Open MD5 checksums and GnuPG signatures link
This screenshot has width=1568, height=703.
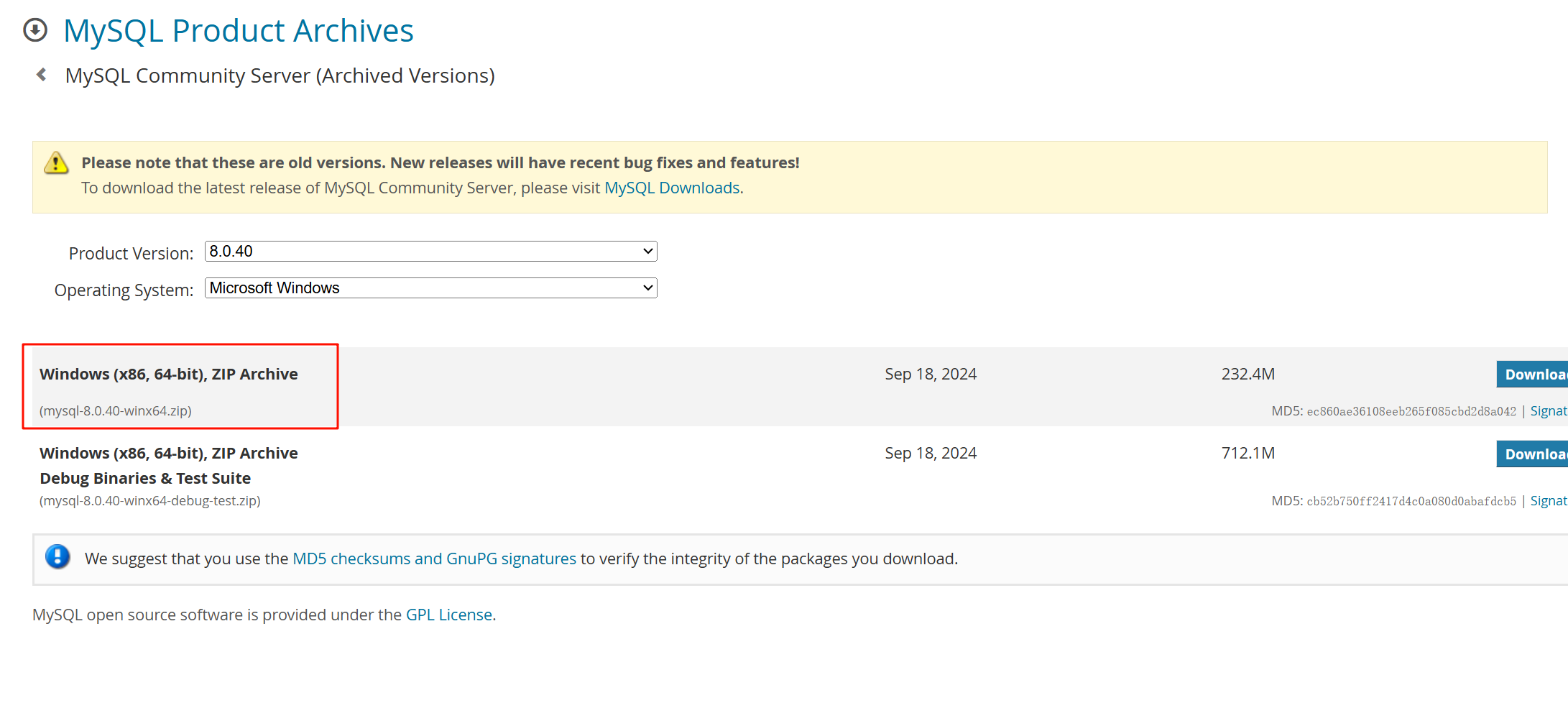pyautogui.click(x=434, y=559)
